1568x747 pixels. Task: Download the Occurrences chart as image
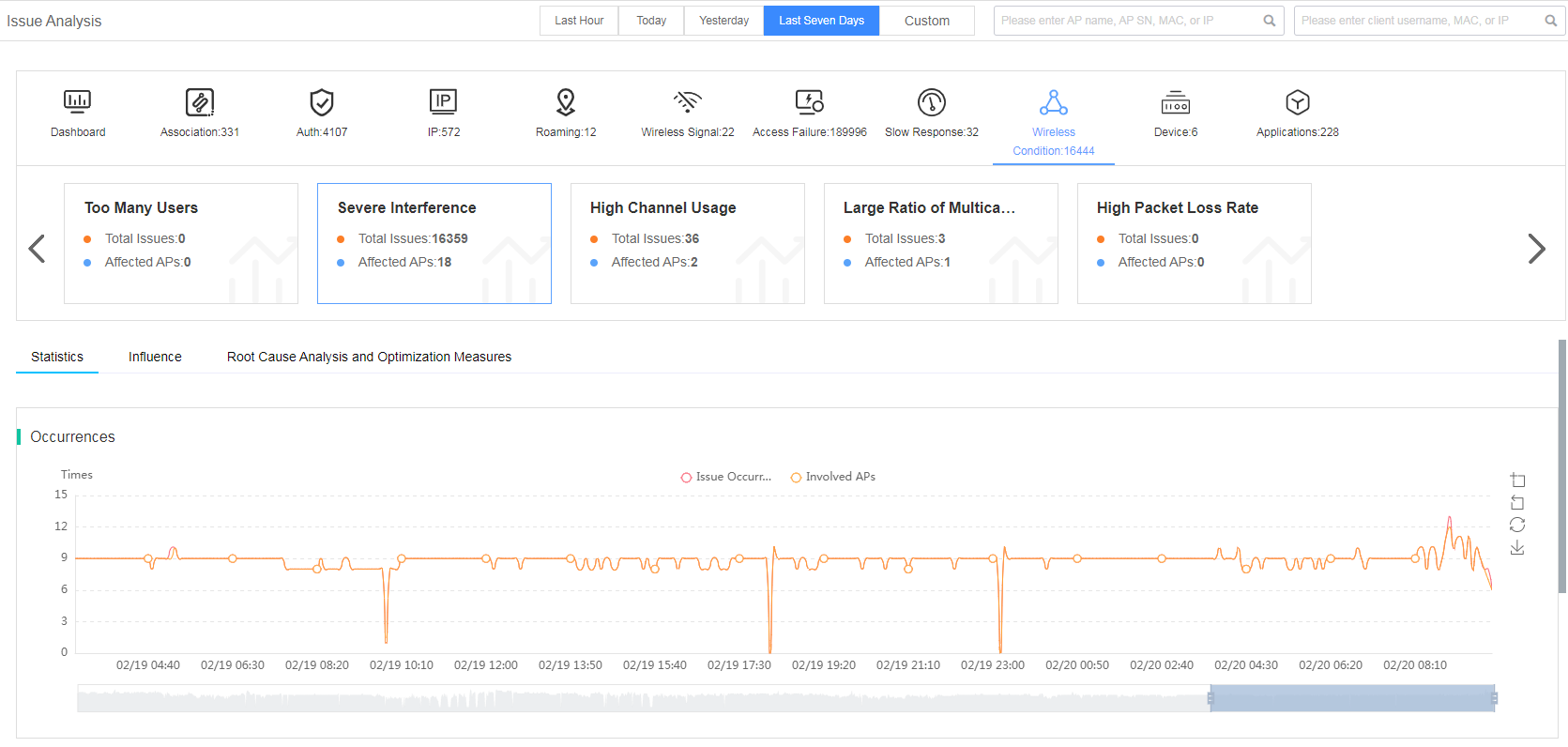tap(1517, 547)
